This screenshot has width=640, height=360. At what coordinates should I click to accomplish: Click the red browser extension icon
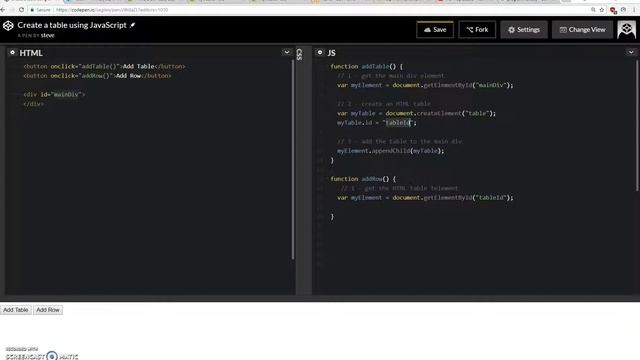[613, 10]
